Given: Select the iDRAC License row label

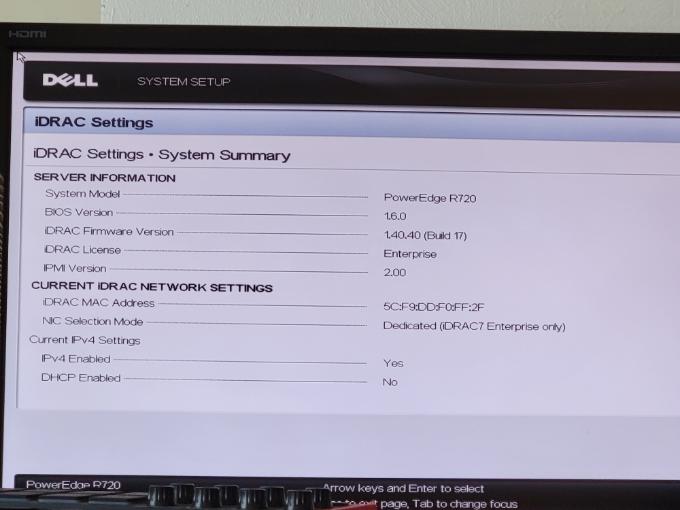Looking at the screenshot, I should 82,250.
